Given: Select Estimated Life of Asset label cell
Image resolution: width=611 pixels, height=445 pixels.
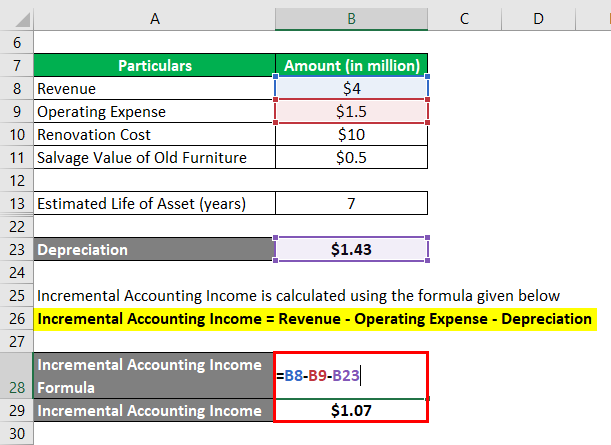Looking at the screenshot, I should 155,203.
